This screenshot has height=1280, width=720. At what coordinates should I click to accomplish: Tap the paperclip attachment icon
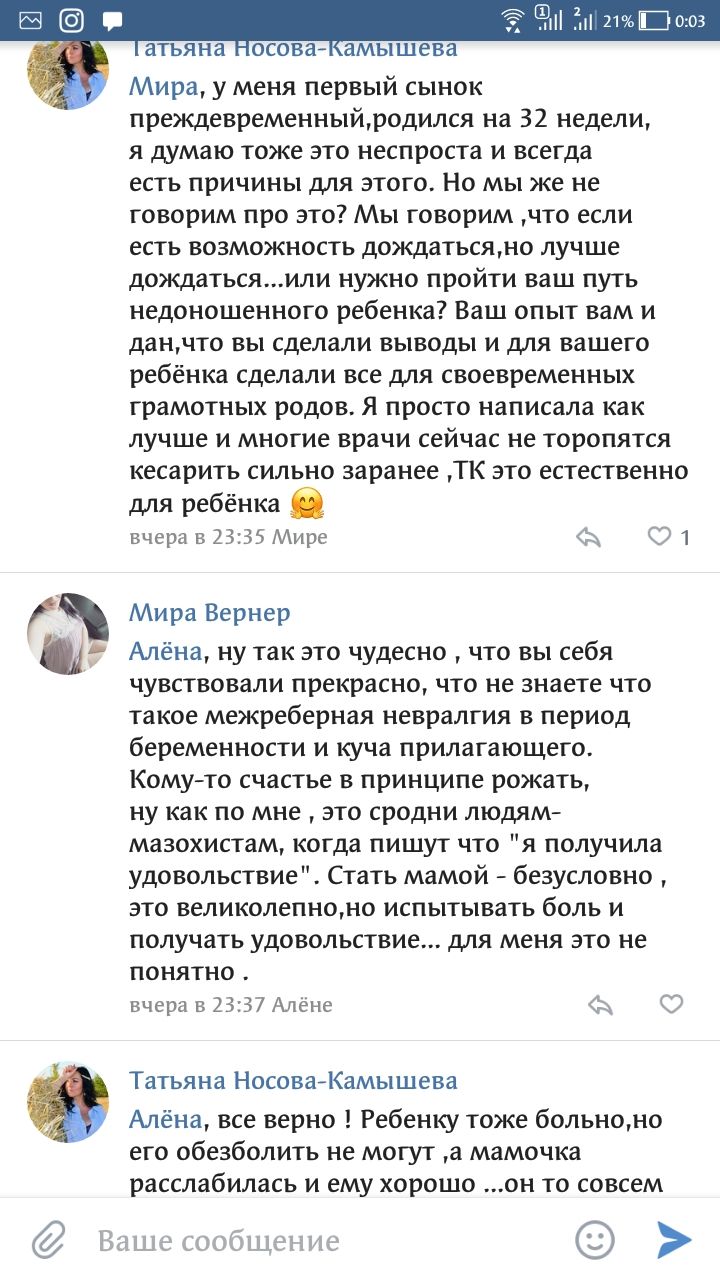[48, 1241]
